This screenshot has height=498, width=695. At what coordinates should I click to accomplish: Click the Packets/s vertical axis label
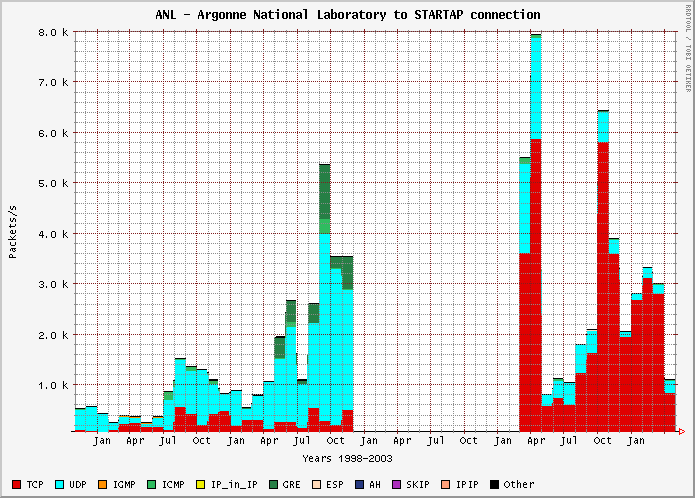pos(12,232)
